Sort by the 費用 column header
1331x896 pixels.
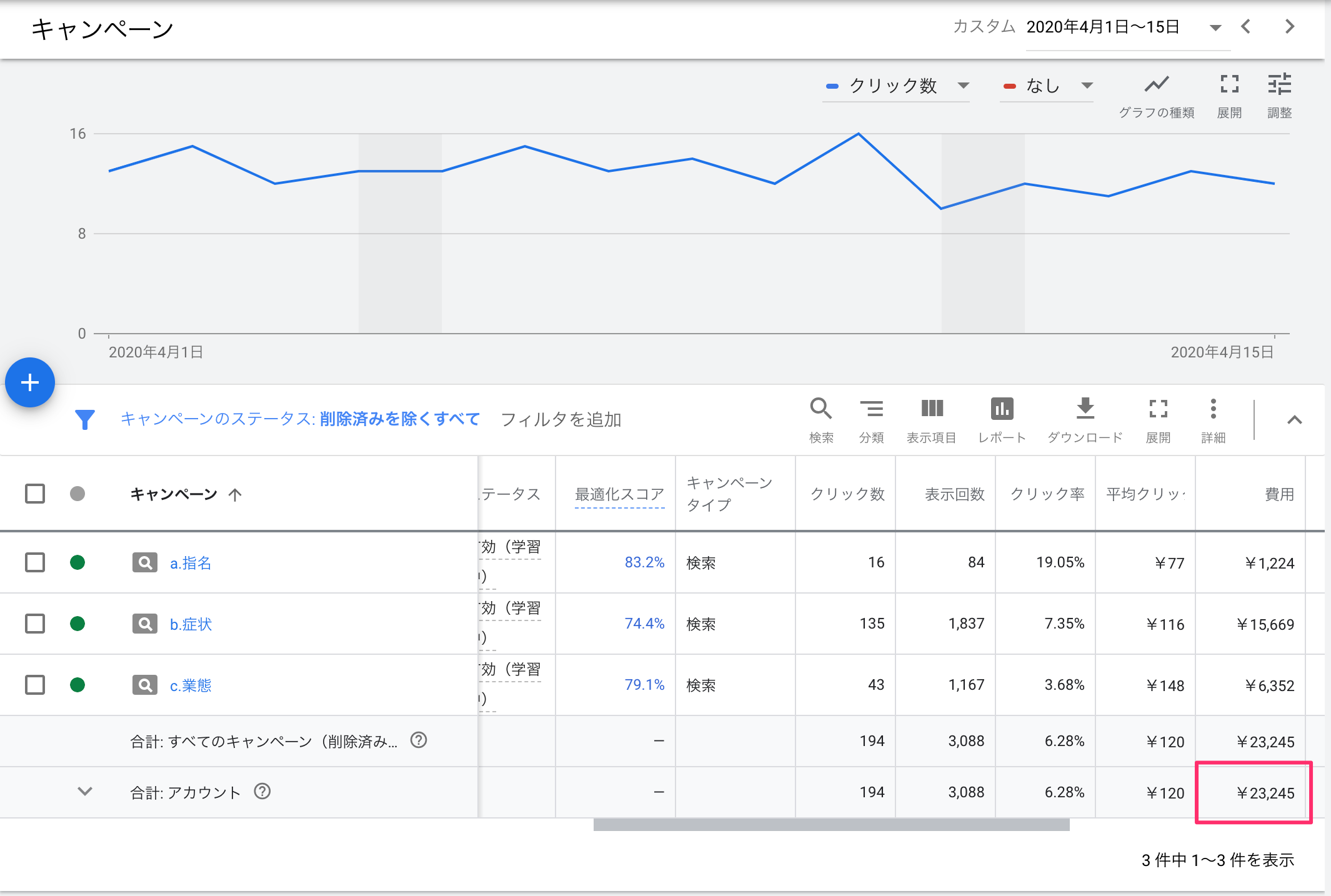(1279, 494)
